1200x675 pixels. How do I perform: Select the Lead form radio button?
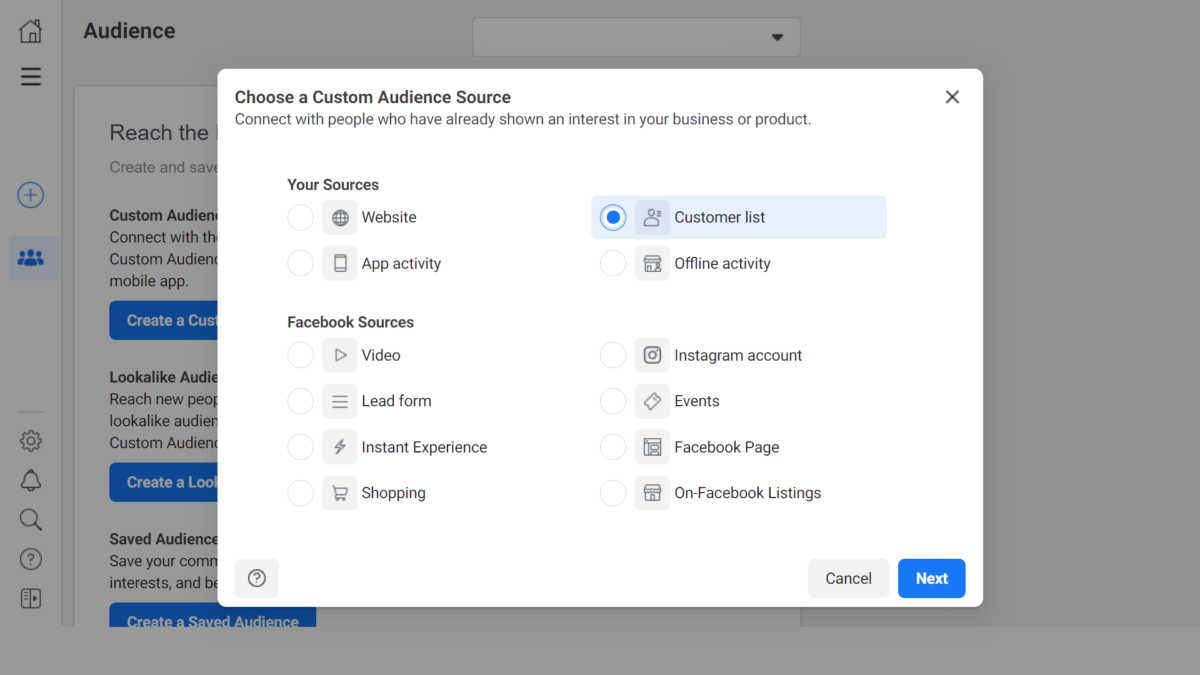(300, 401)
